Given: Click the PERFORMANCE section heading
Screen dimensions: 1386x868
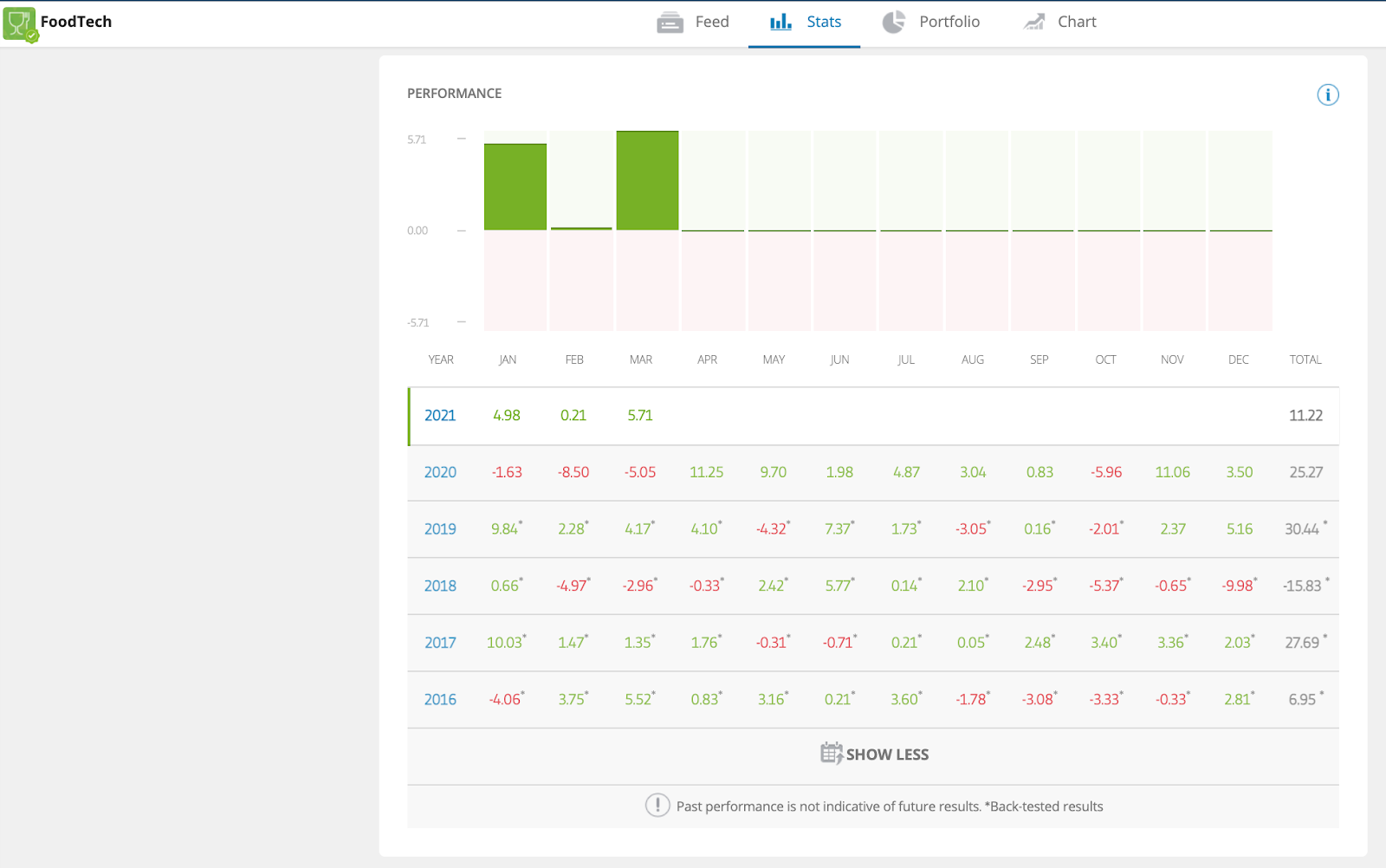Looking at the screenshot, I should pos(455,94).
